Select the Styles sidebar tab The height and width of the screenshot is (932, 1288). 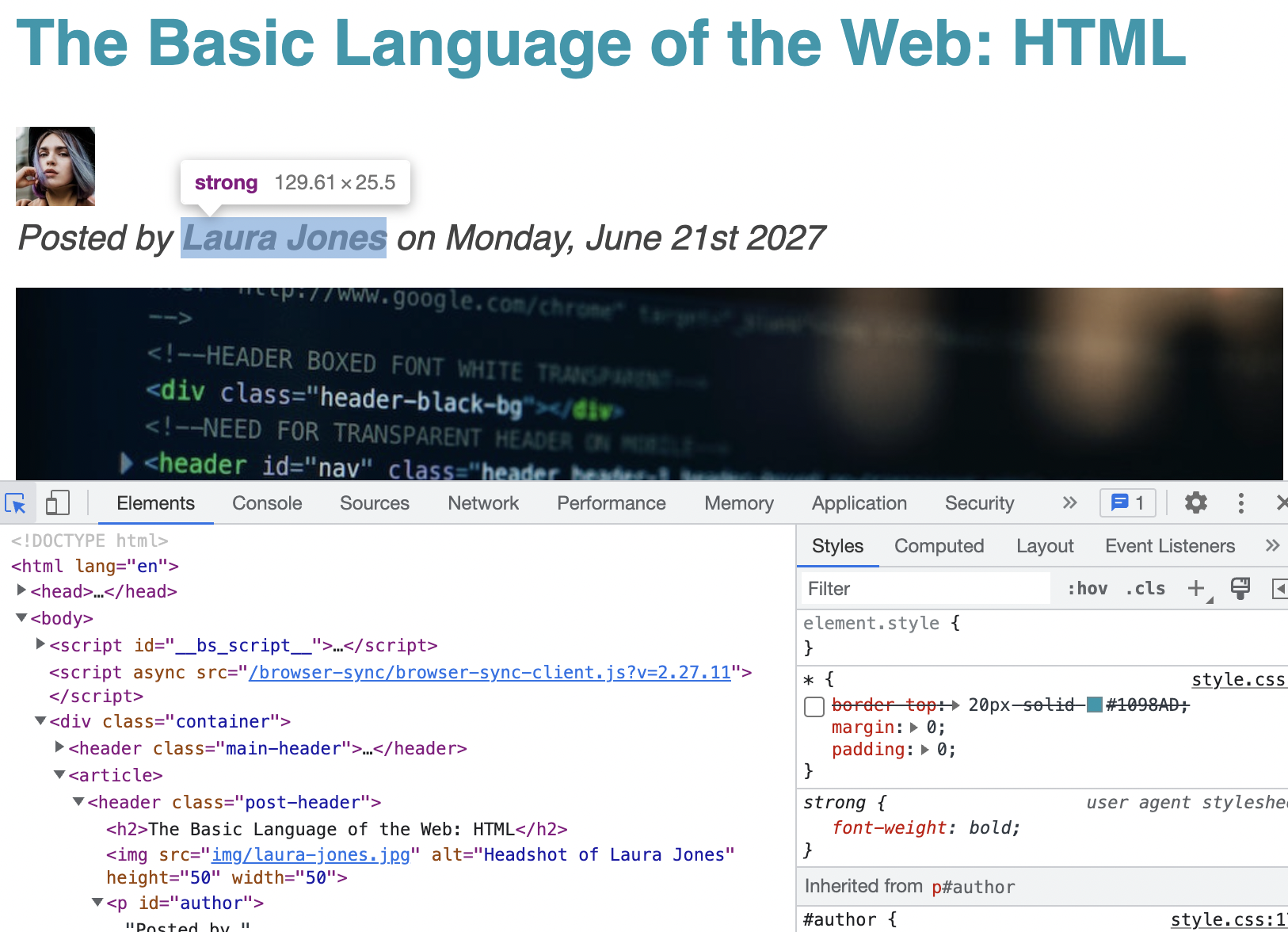click(837, 546)
